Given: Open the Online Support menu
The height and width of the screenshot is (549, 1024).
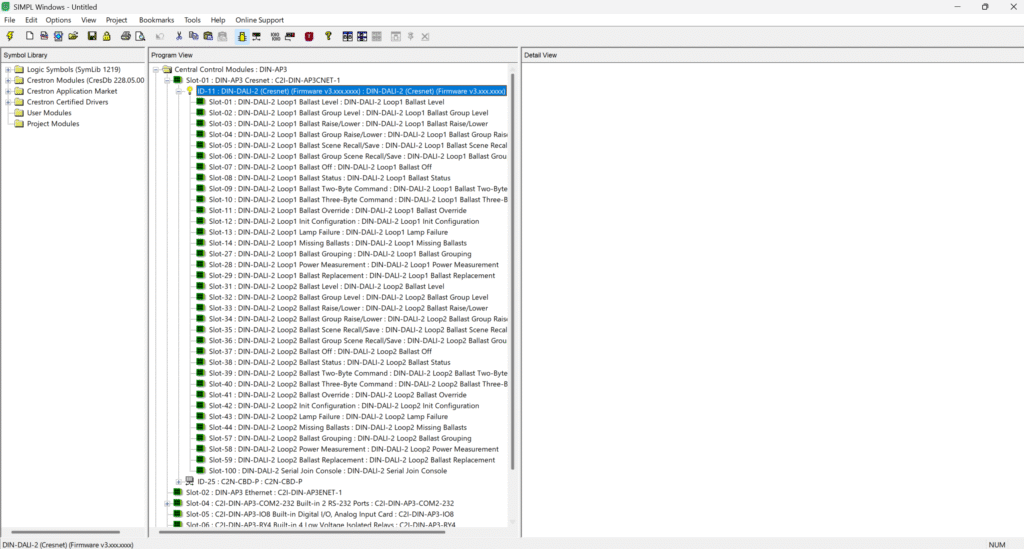Looking at the screenshot, I should pos(259,20).
